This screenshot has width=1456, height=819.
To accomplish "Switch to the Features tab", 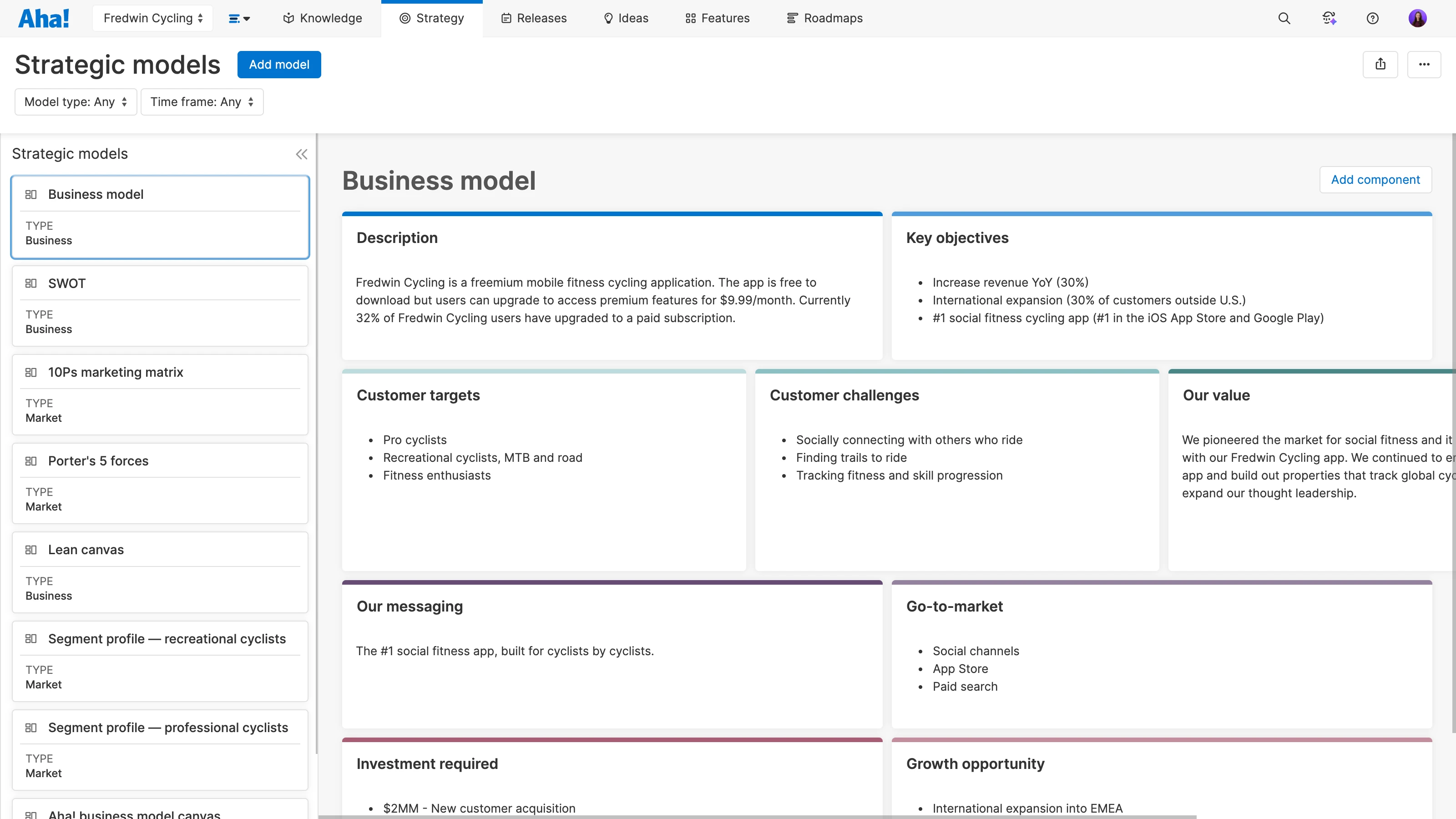I will (x=717, y=18).
